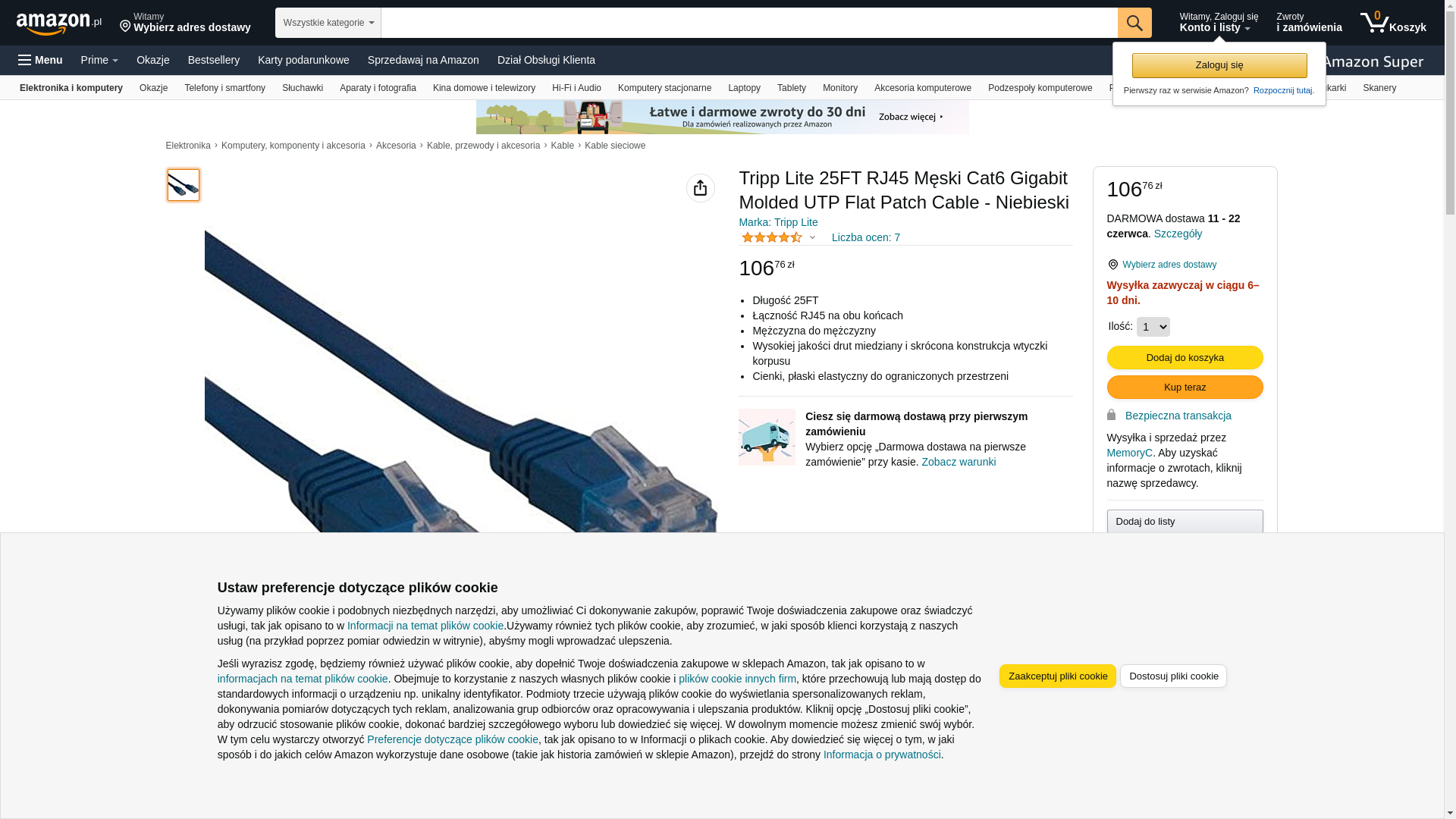Select the blue cable product thumbnail
The image size is (1456, 819).
(x=184, y=185)
